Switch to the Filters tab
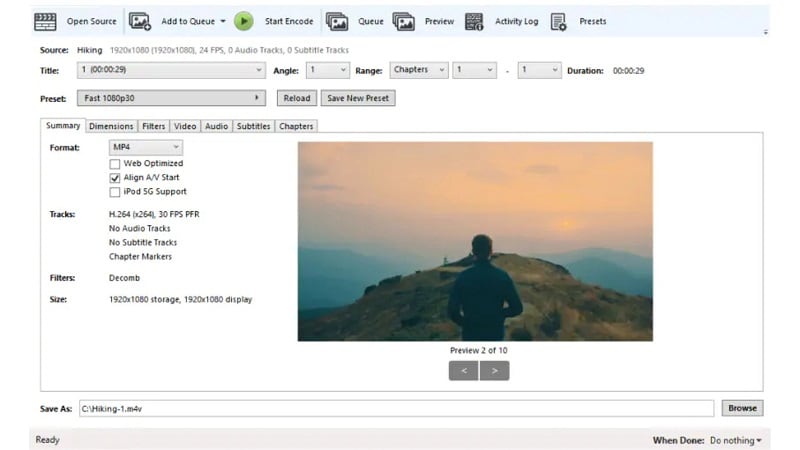Viewport: 800px width, 450px height. coord(154,126)
